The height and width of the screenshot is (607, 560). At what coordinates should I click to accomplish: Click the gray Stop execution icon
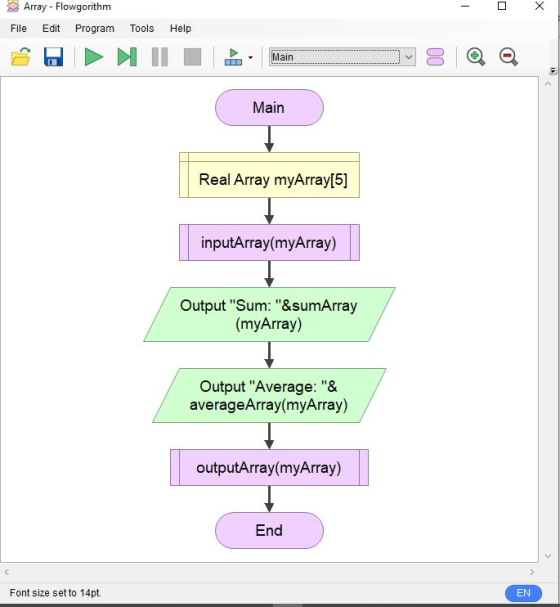click(x=192, y=57)
